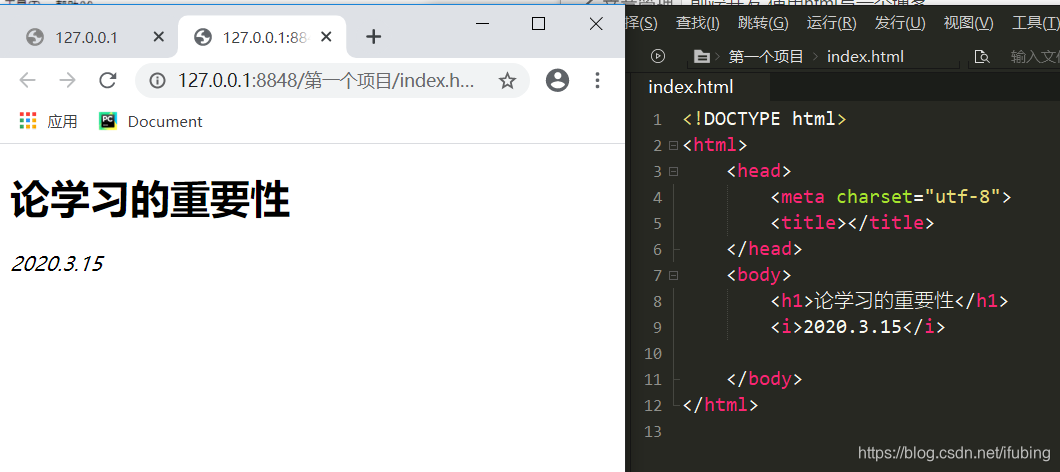The height and width of the screenshot is (472, 1060).
Task: Collapse the head tag fold on line 3
Action: point(673,172)
